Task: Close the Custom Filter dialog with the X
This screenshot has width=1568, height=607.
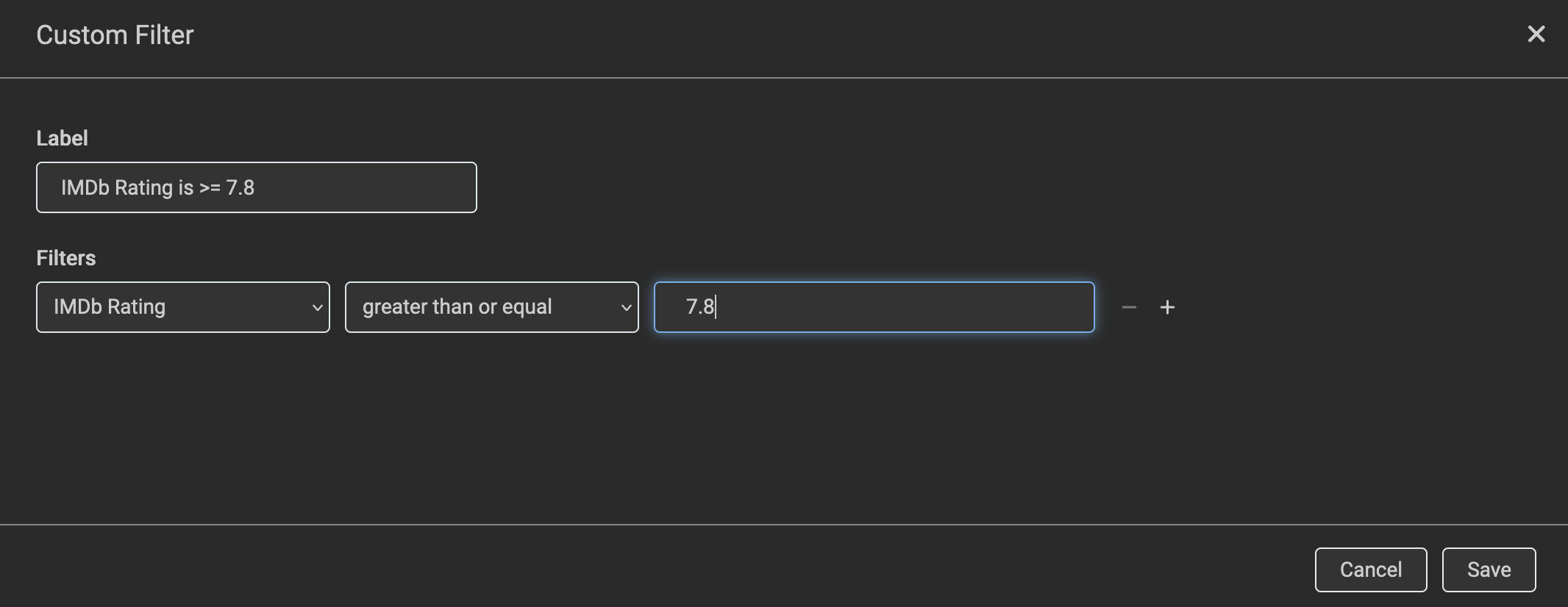Action: 1536,34
